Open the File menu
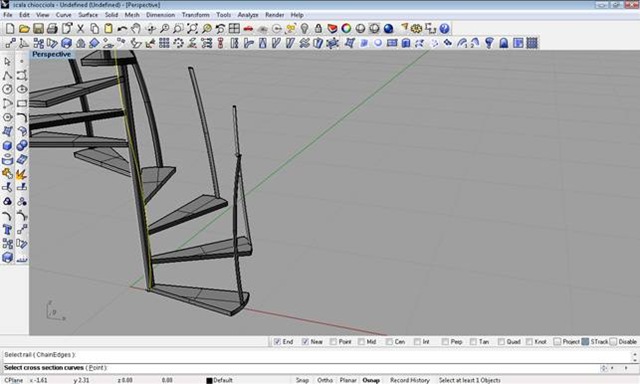The image size is (640, 384). coord(8,15)
